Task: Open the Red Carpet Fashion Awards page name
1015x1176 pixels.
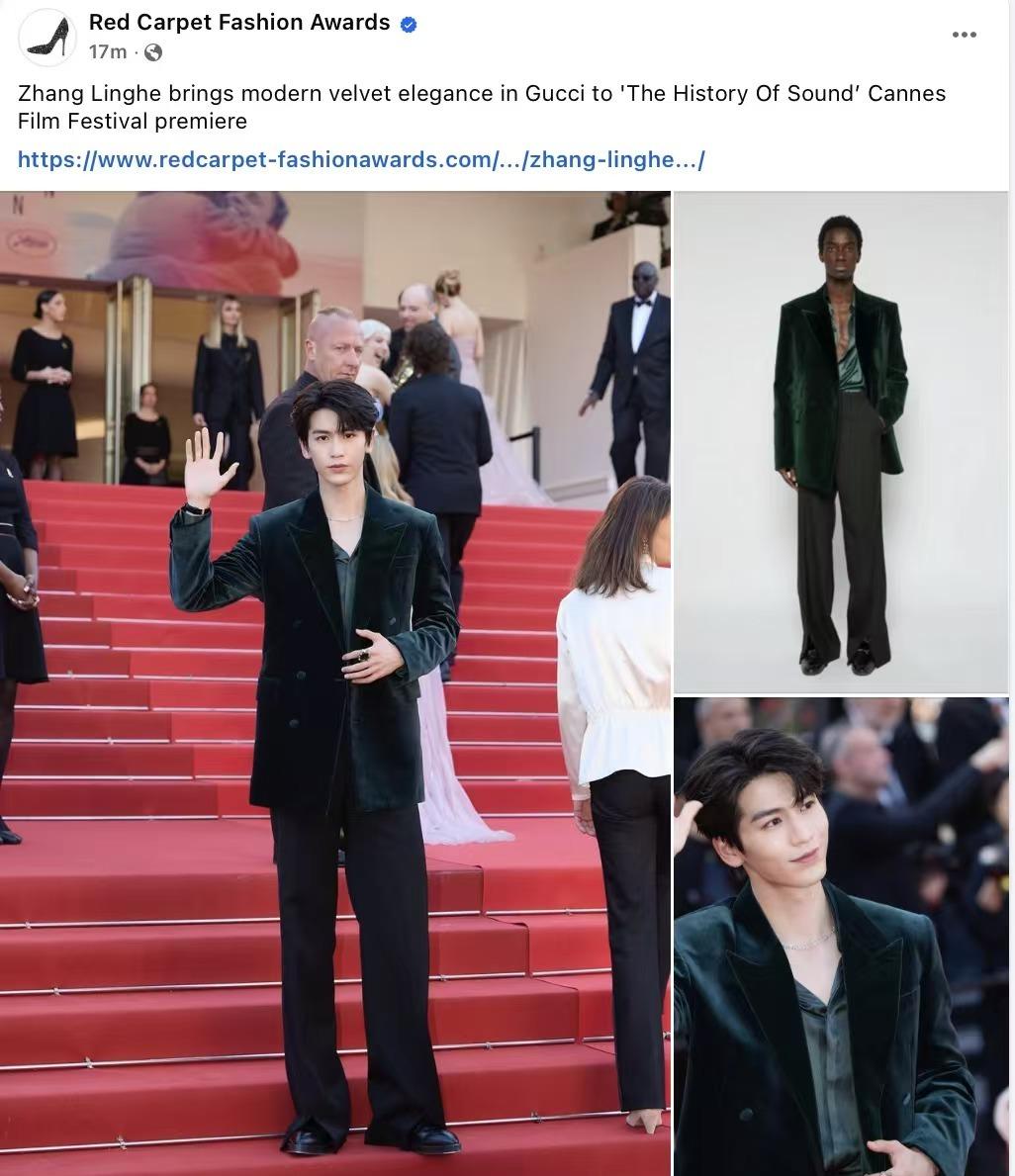Action: [x=239, y=23]
